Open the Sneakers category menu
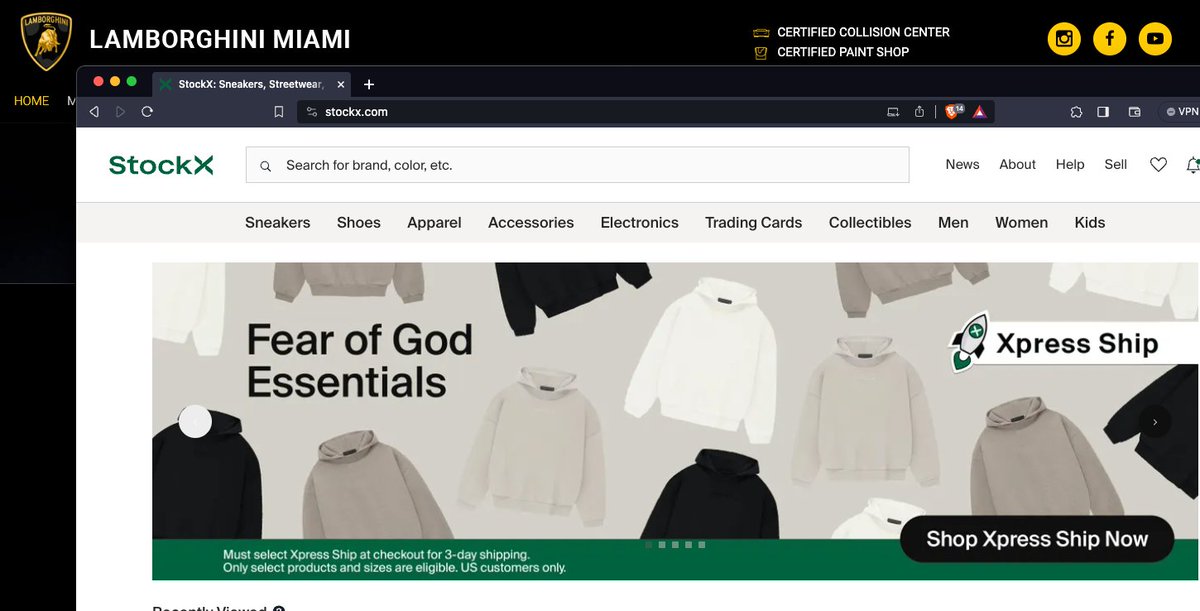The image size is (1200, 611). click(x=278, y=222)
